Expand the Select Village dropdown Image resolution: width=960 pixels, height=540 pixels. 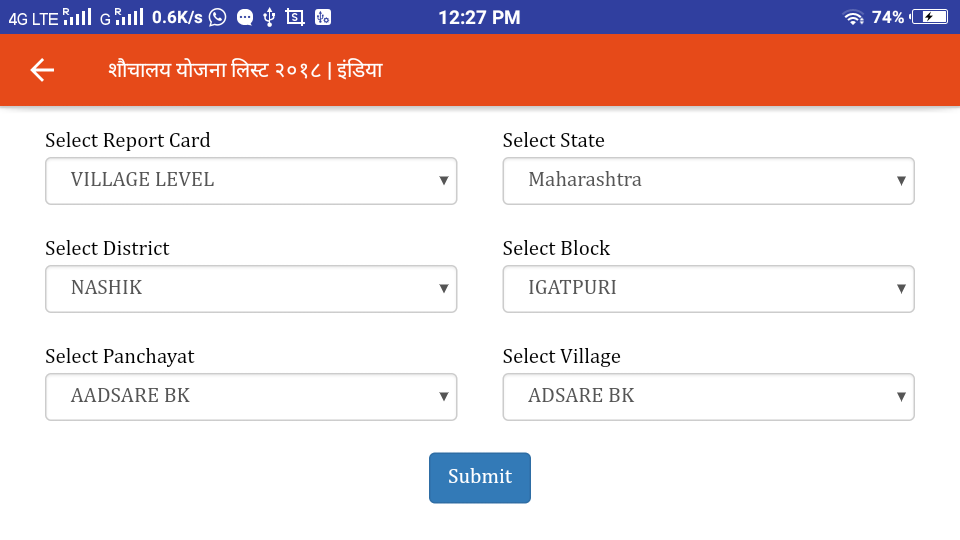pos(708,397)
